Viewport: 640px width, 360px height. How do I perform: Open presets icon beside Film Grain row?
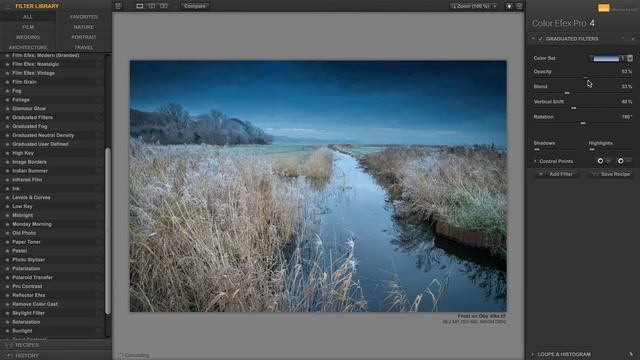tap(99, 82)
